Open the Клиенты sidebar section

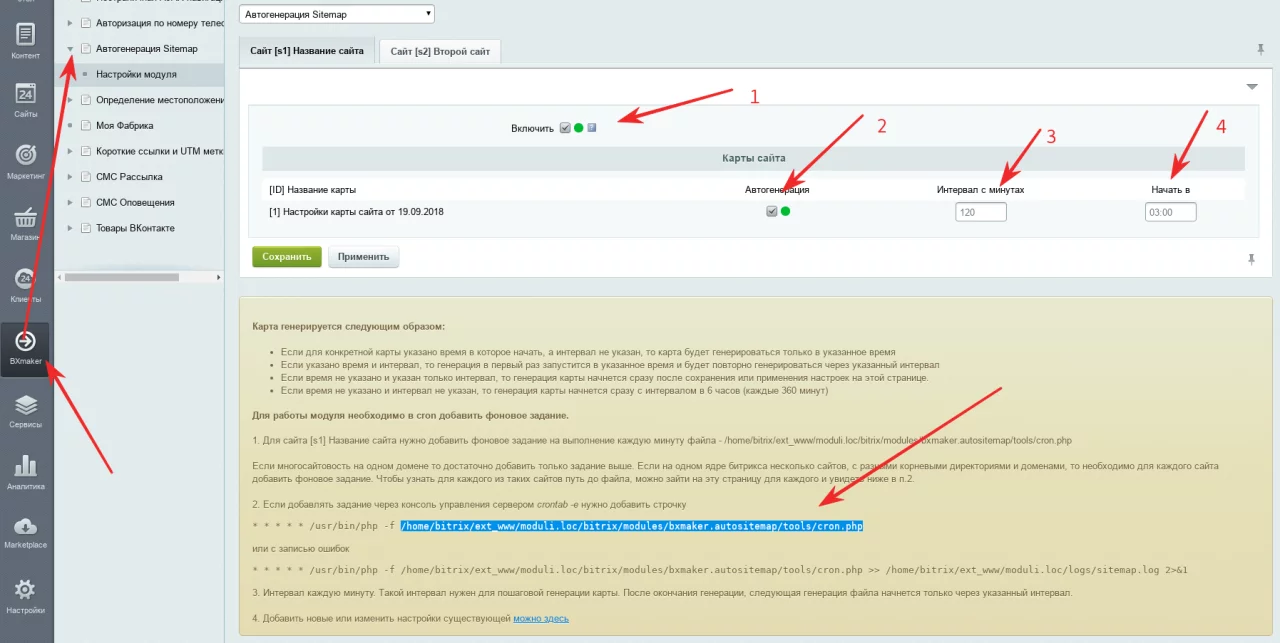pyautogui.click(x=26, y=284)
